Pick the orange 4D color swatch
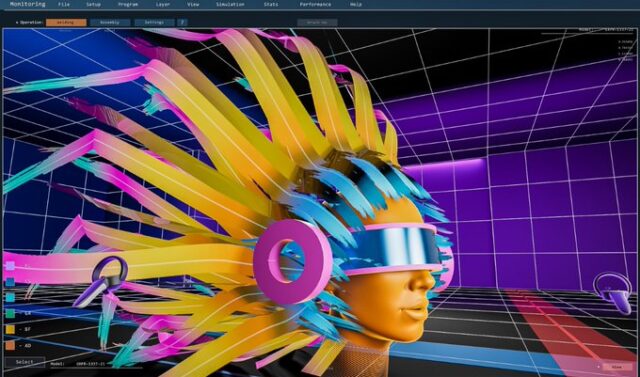This screenshot has width=640, height=377. pyautogui.click(x=10, y=346)
